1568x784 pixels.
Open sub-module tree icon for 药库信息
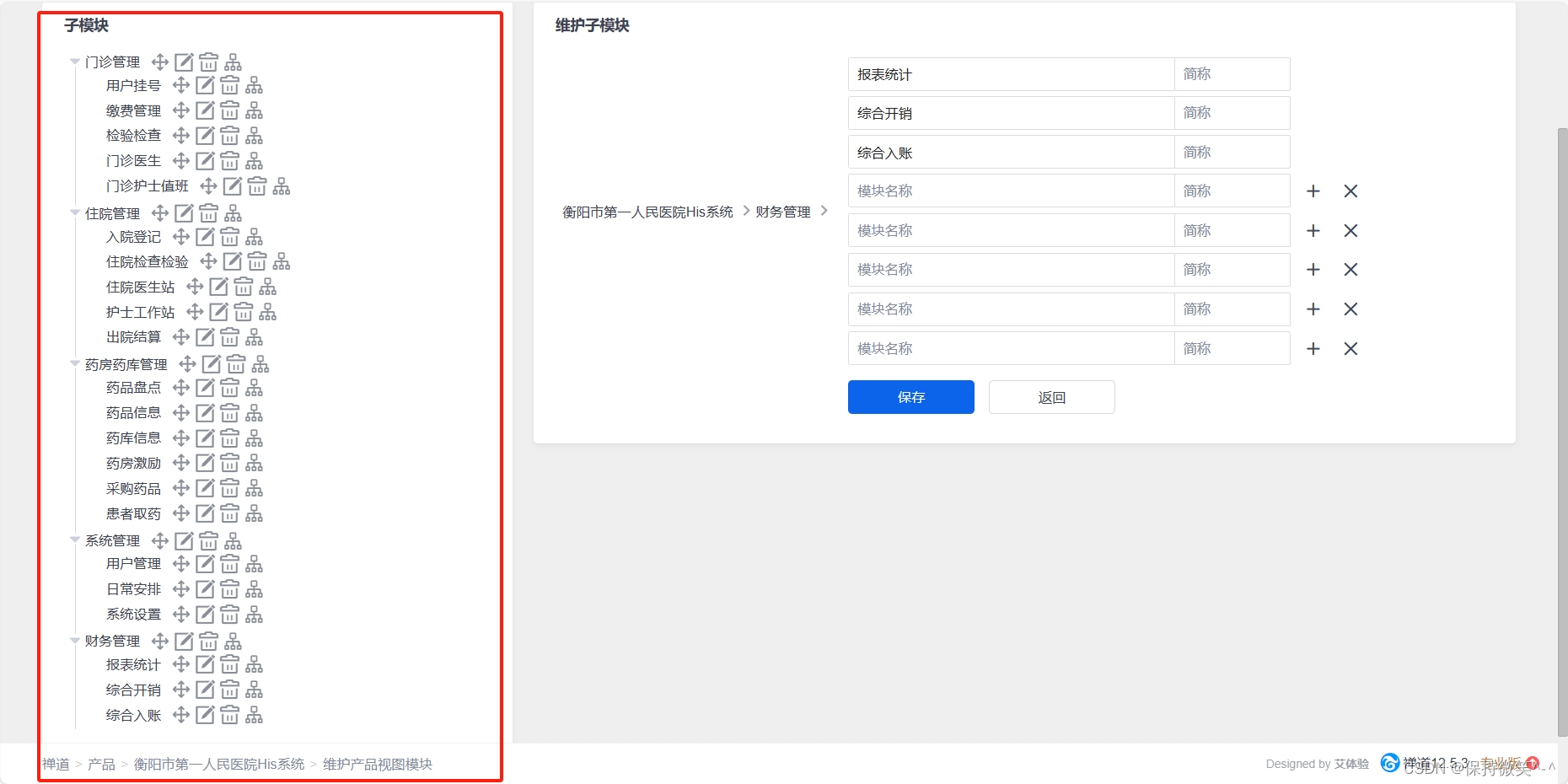tap(254, 438)
